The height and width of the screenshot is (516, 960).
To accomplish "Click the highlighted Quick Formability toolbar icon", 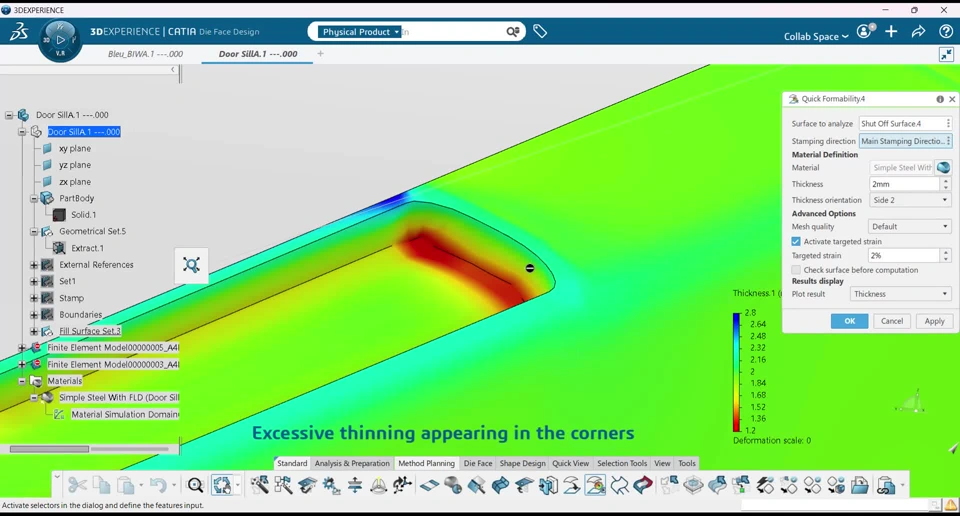I will click(x=595, y=485).
